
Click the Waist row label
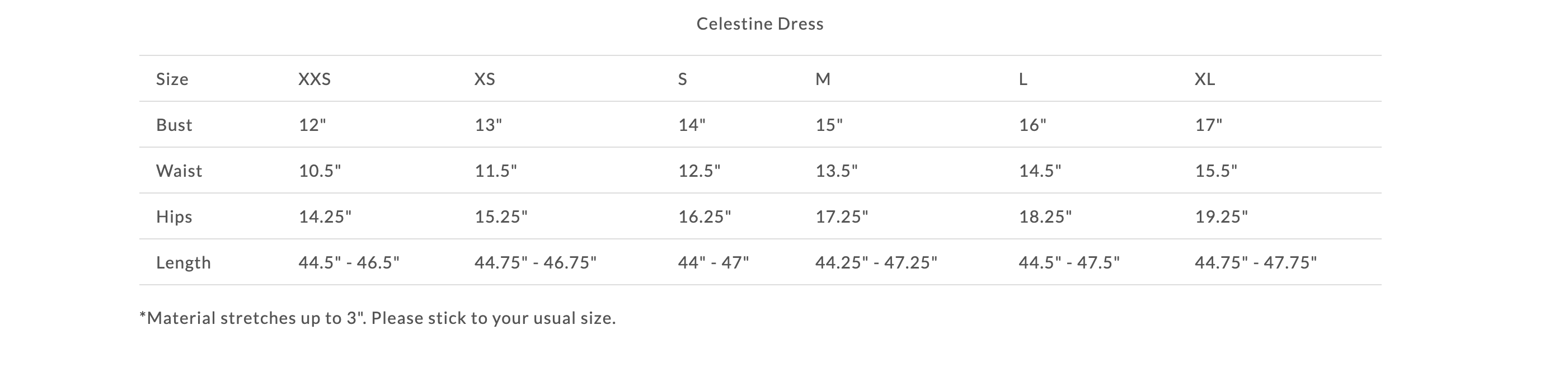(x=179, y=171)
